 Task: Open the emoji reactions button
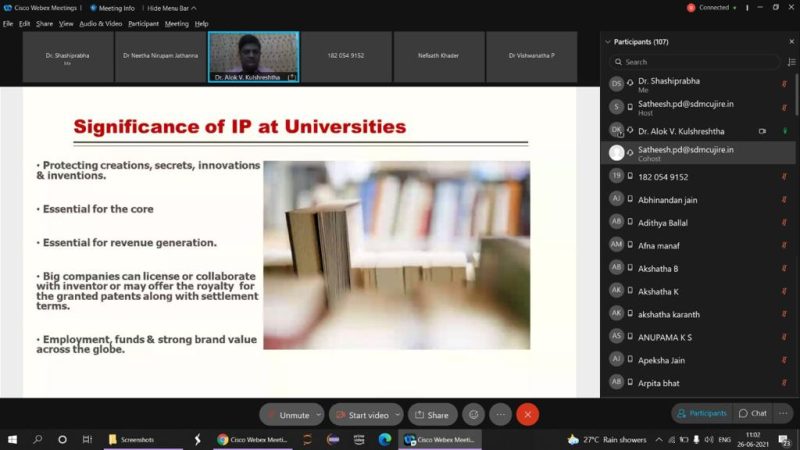point(473,414)
